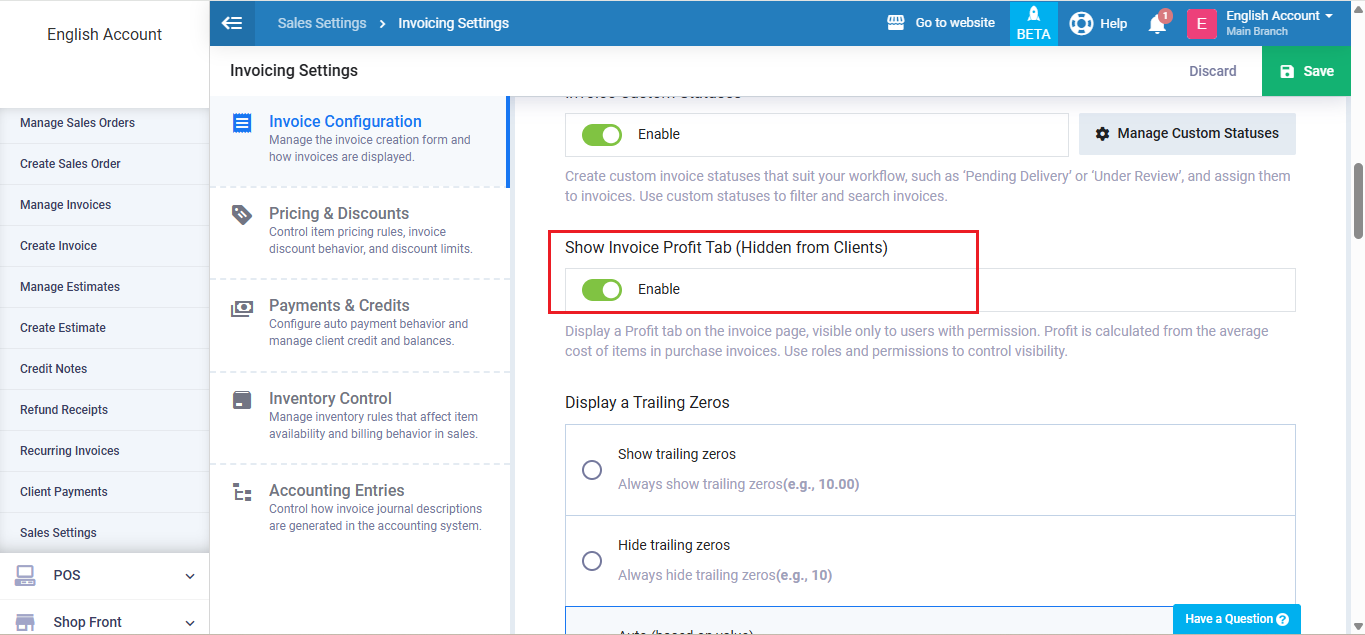Click the Pricing & Discounts tag icon
Viewport: 1365px width, 635px height.
[242, 214]
